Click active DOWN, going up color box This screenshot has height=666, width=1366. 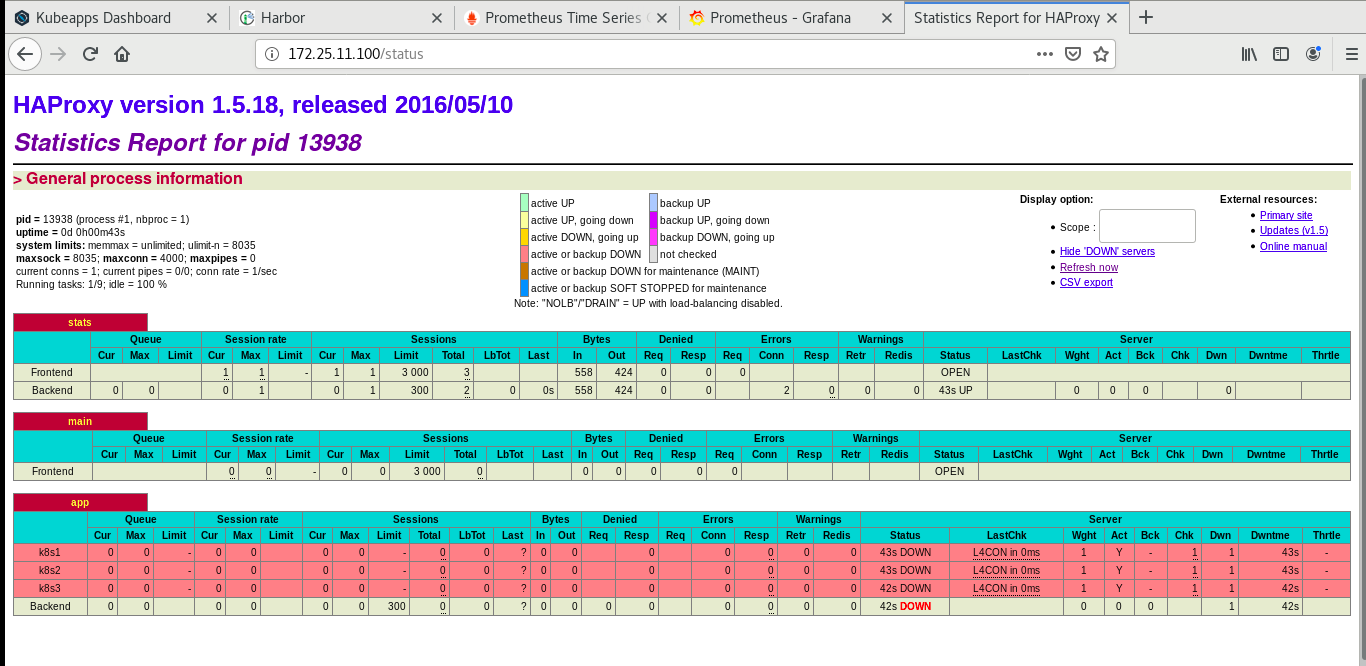tap(524, 237)
